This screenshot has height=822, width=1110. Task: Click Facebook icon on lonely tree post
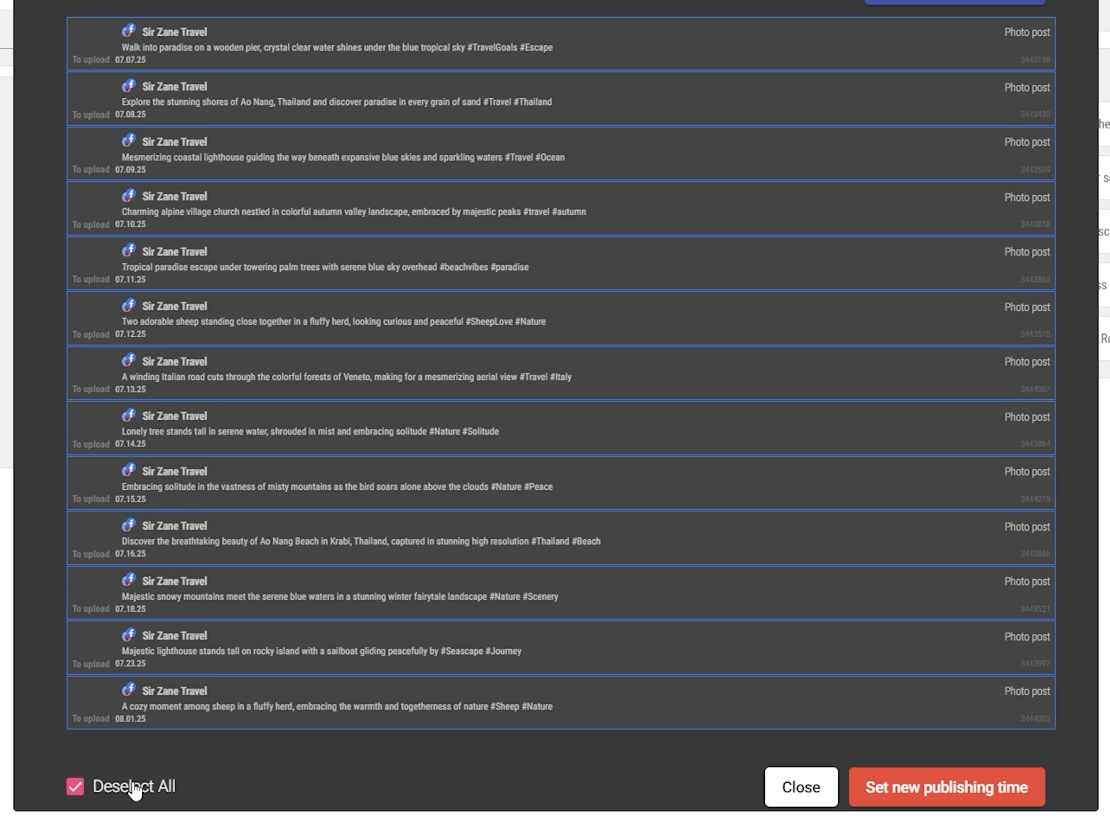[x=128, y=416]
